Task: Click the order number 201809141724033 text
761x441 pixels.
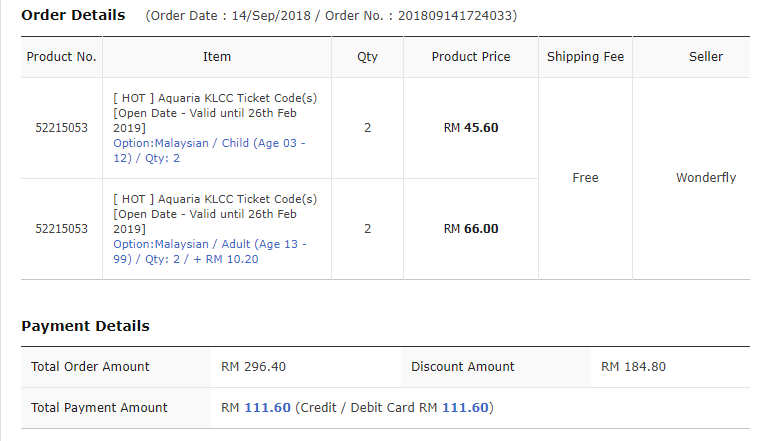Action: pyautogui.click(x=455, y=16)
